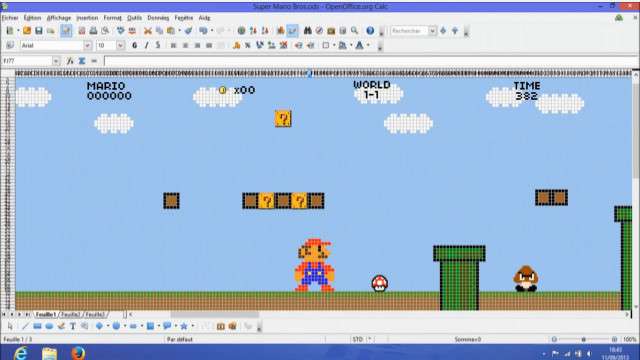Switch to the Feuille2 sheet tab
Image resolution: width=640 pixels, height=360 pixels.
71,315
